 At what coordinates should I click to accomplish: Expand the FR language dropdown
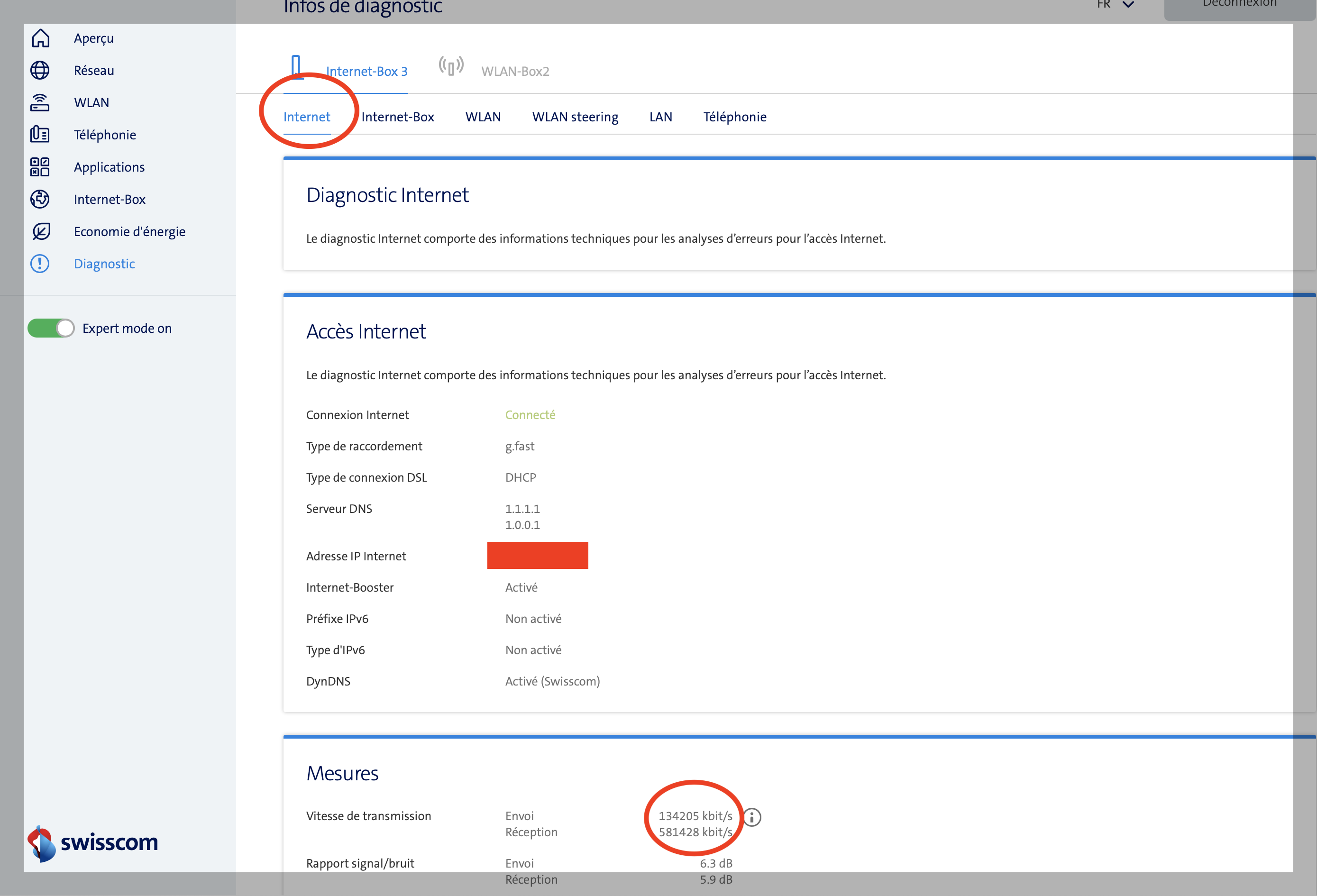click(1115, 5)
